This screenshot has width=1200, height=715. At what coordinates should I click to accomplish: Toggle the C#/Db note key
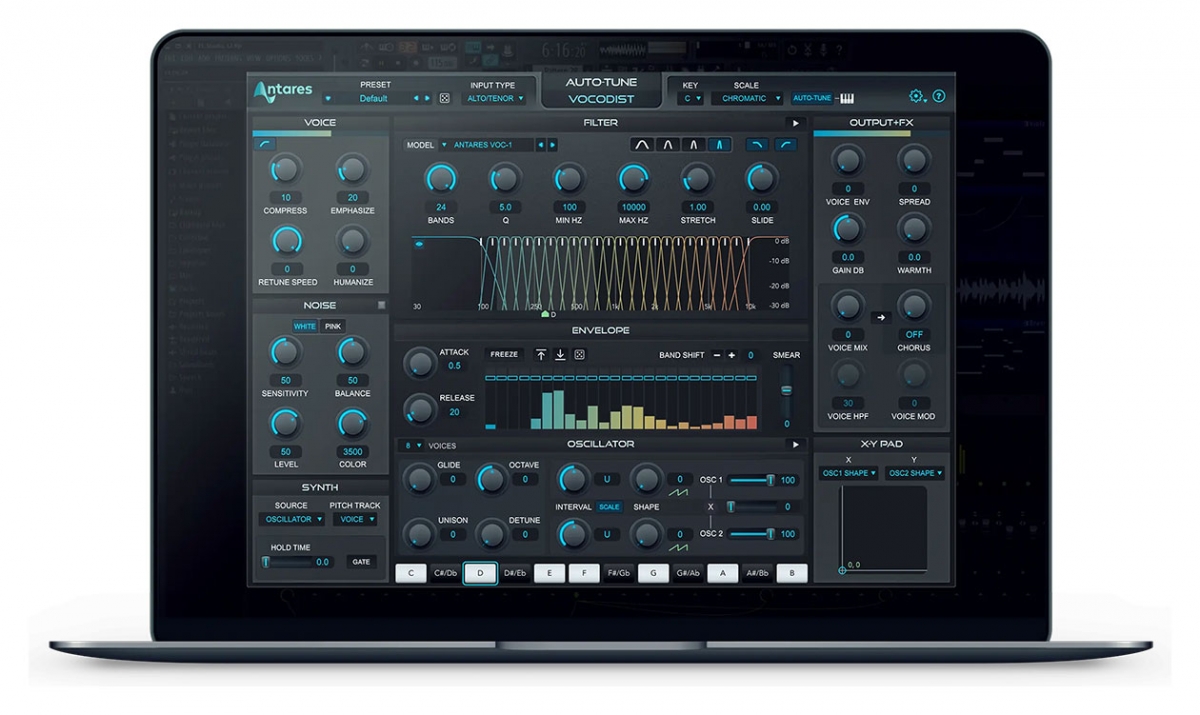point(446,573)
